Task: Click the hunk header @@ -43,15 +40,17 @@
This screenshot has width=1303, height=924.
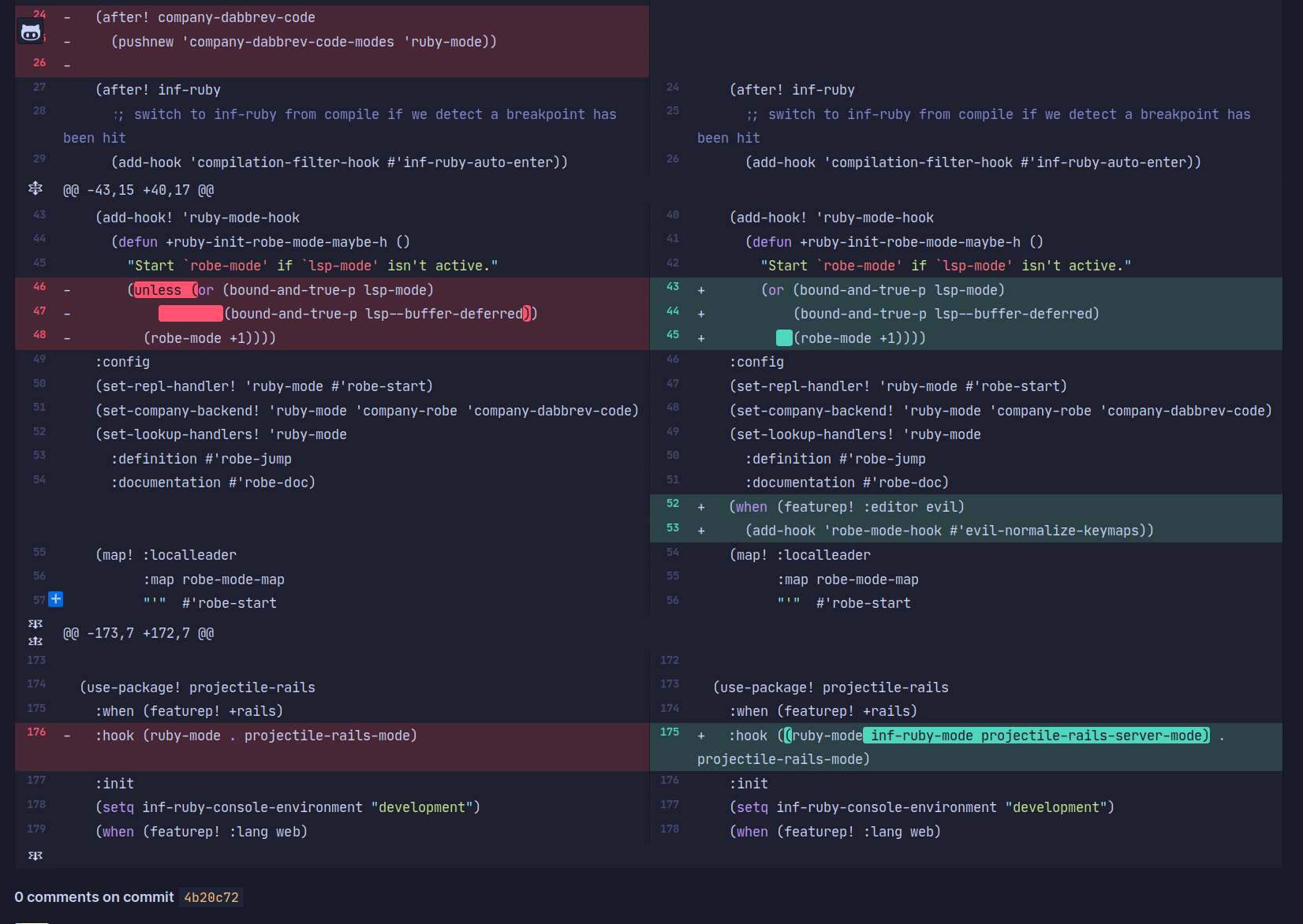Action: click(x=137, y=189)
